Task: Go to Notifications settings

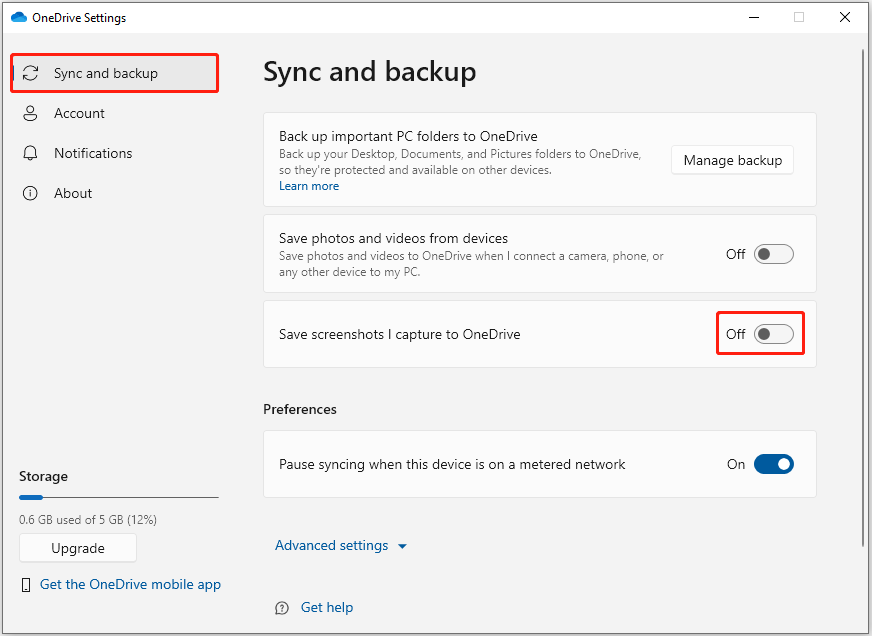Action: pos(115,153)
